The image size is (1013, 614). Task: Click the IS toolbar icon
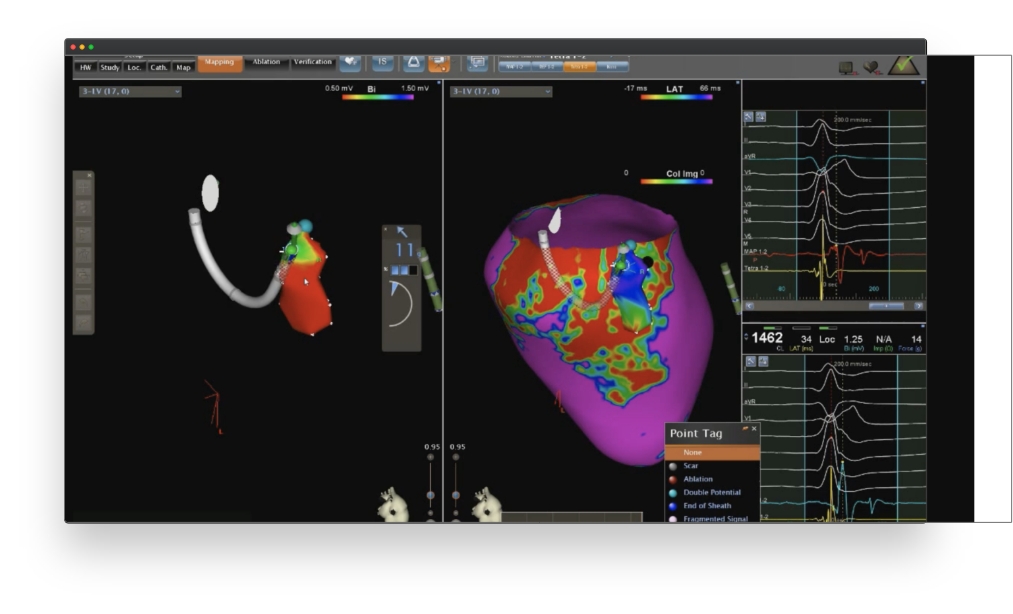(x=382, y=63)
